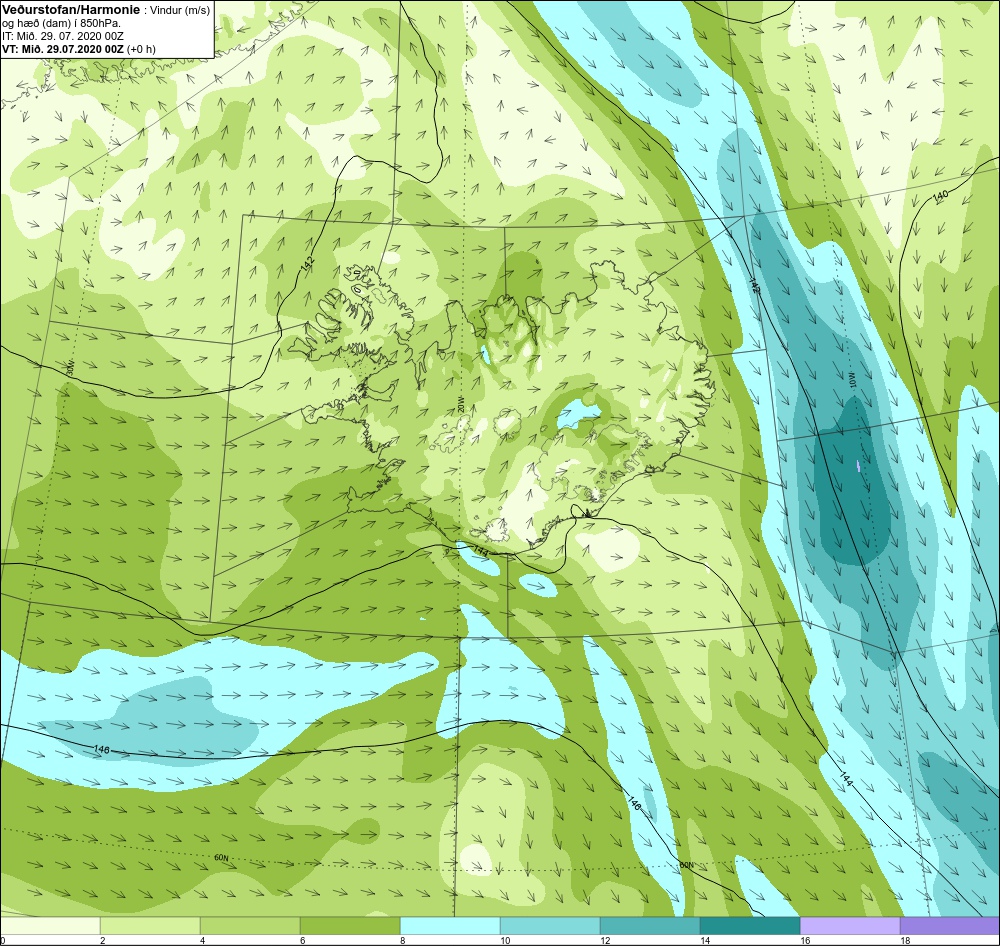Click the 'VT: Mið. 29.07.2020 00Z (+0 h)' line
The width and height of the screenshot is (1000, 946).
pyautogui.click(x=78, y=48)
